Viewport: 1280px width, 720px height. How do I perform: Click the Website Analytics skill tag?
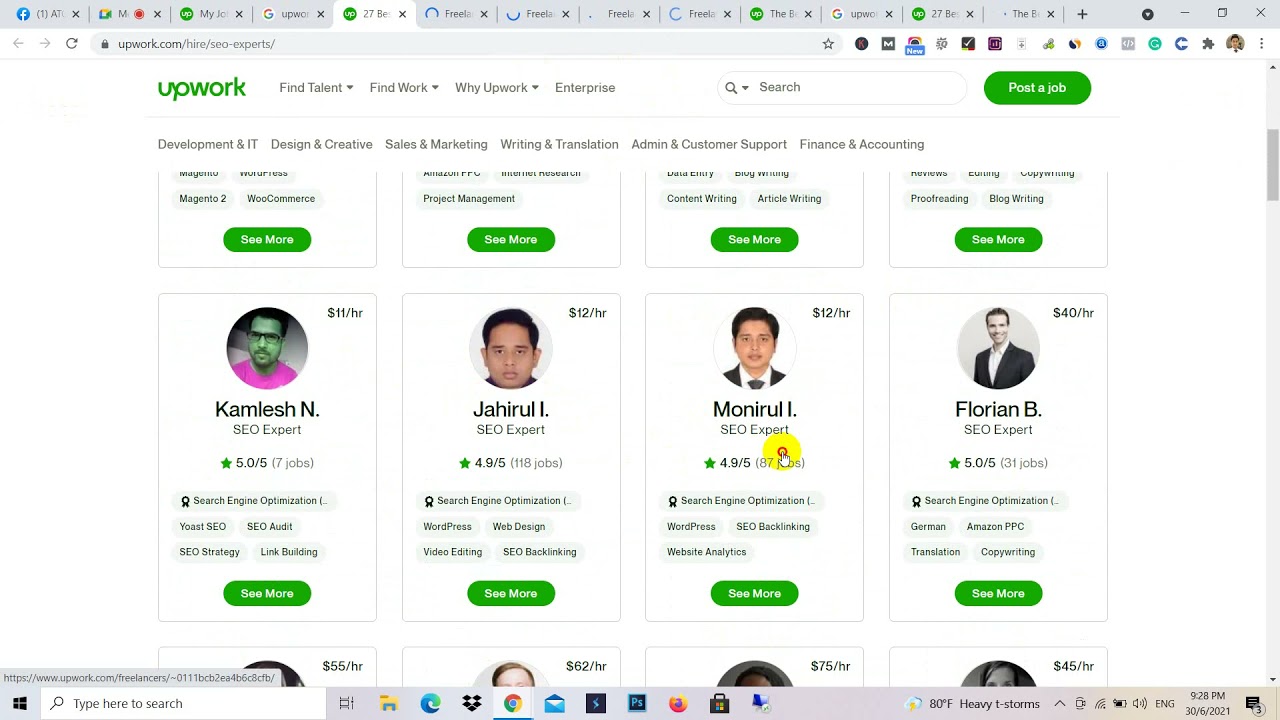coord(707,552)
